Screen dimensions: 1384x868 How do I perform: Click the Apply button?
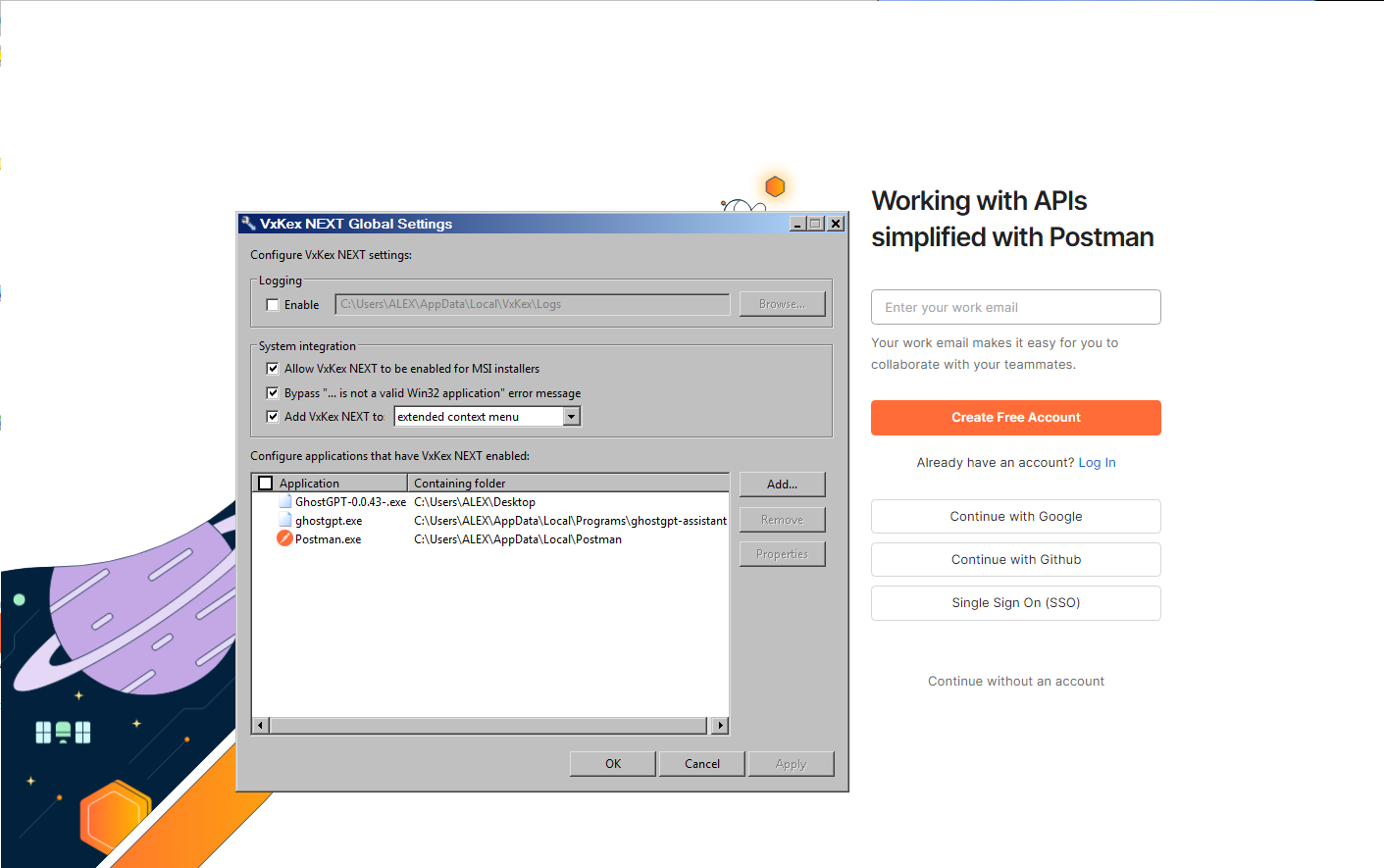791,764
